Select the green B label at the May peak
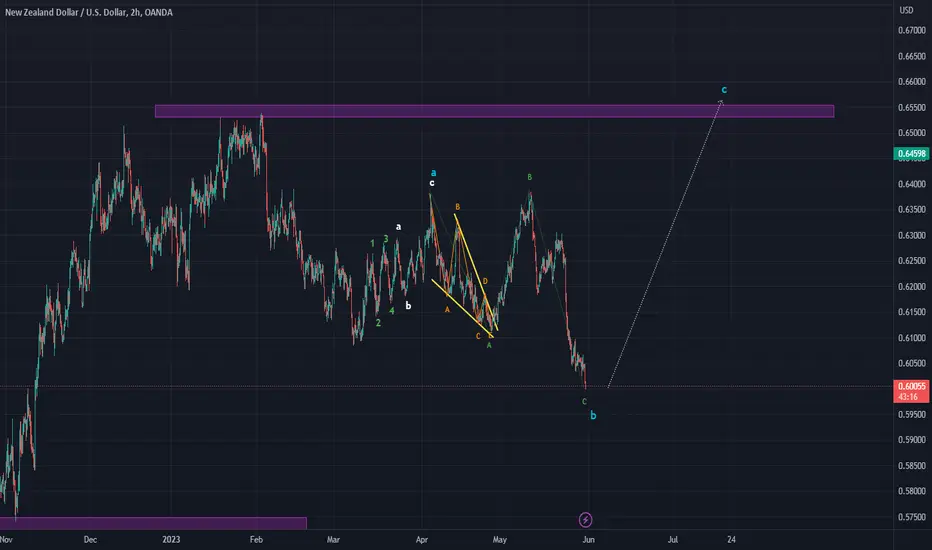 click(x=530, y=177)
